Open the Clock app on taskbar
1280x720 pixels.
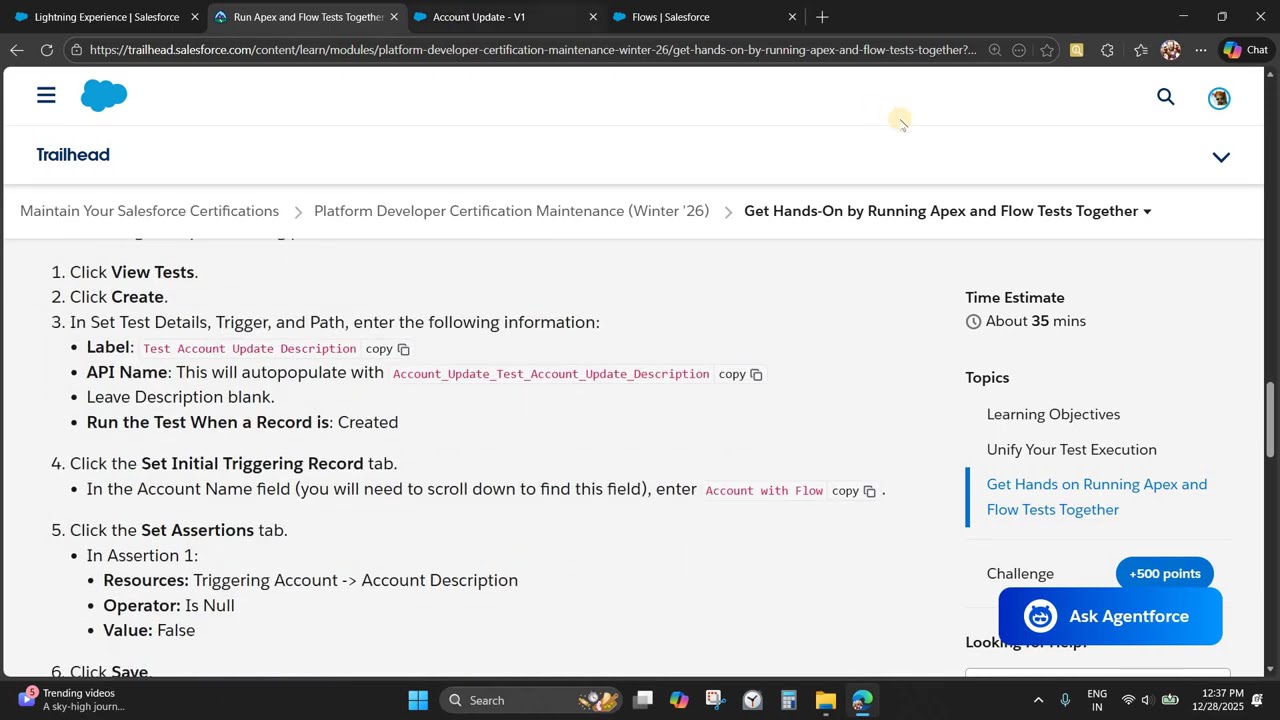point(752,700)
